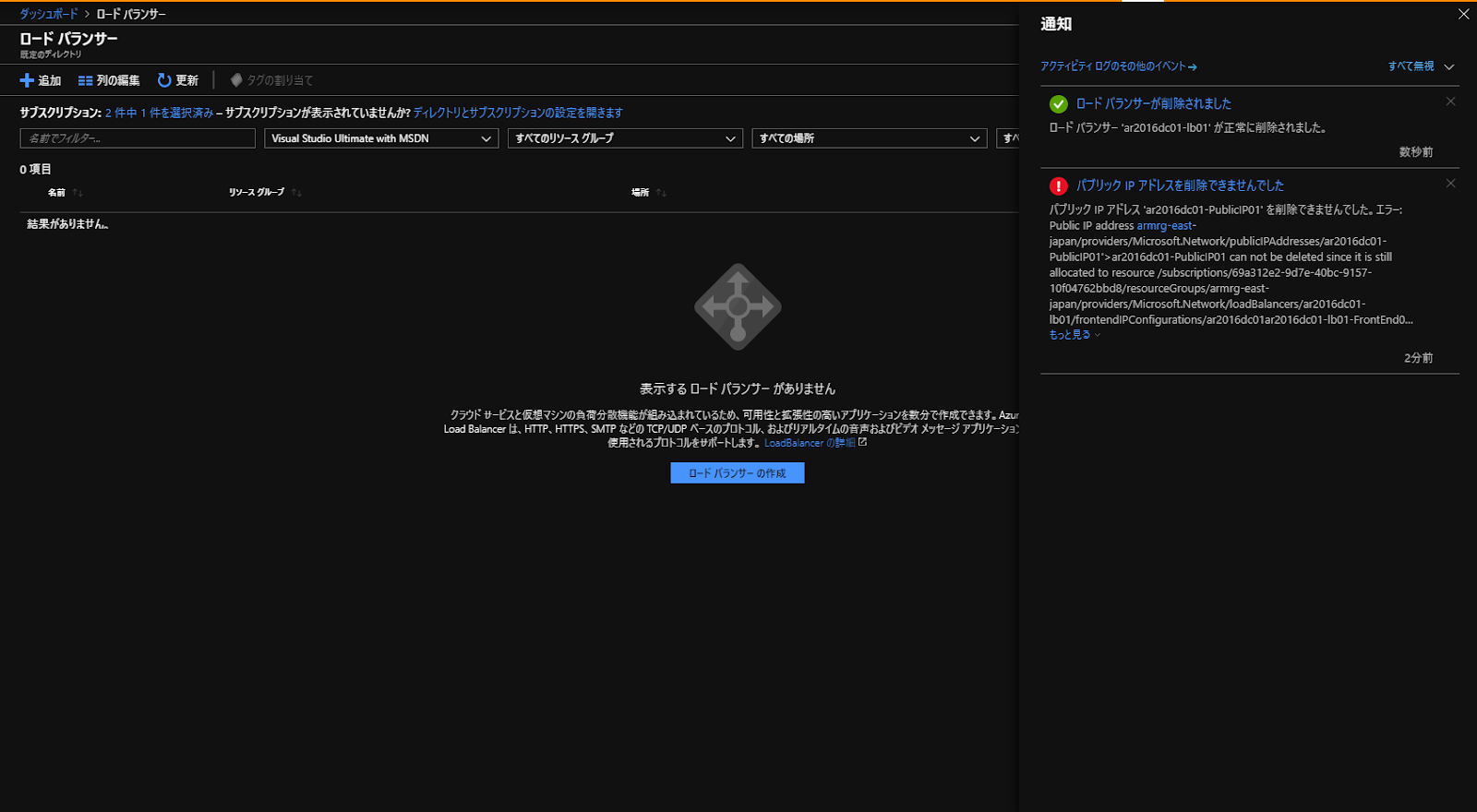This screenshot has width=1477, height=812.
Task: Open the LoadBalancer の詳細 link
Action: 810,443
